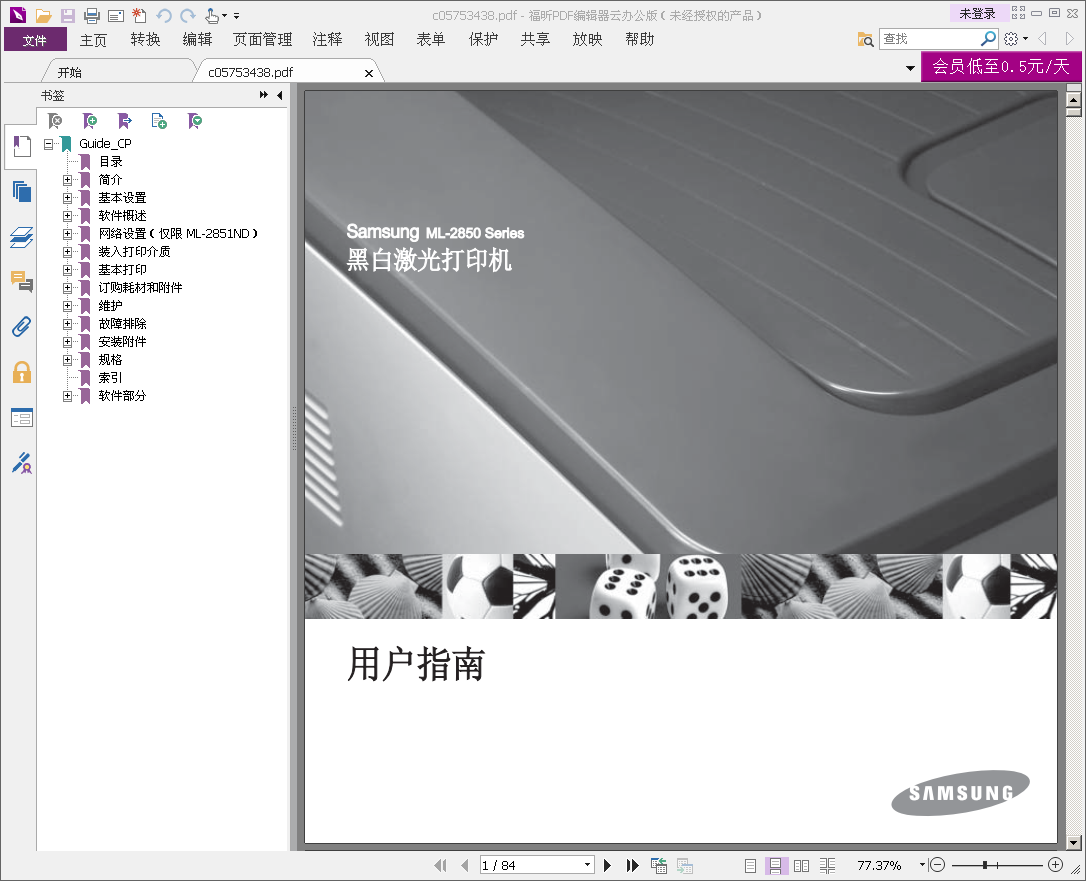Image resolution: width=1086 pixels, height=881 pixels.
Task: Open the search settings gear icon
Action: click(x=1011, y=39)
